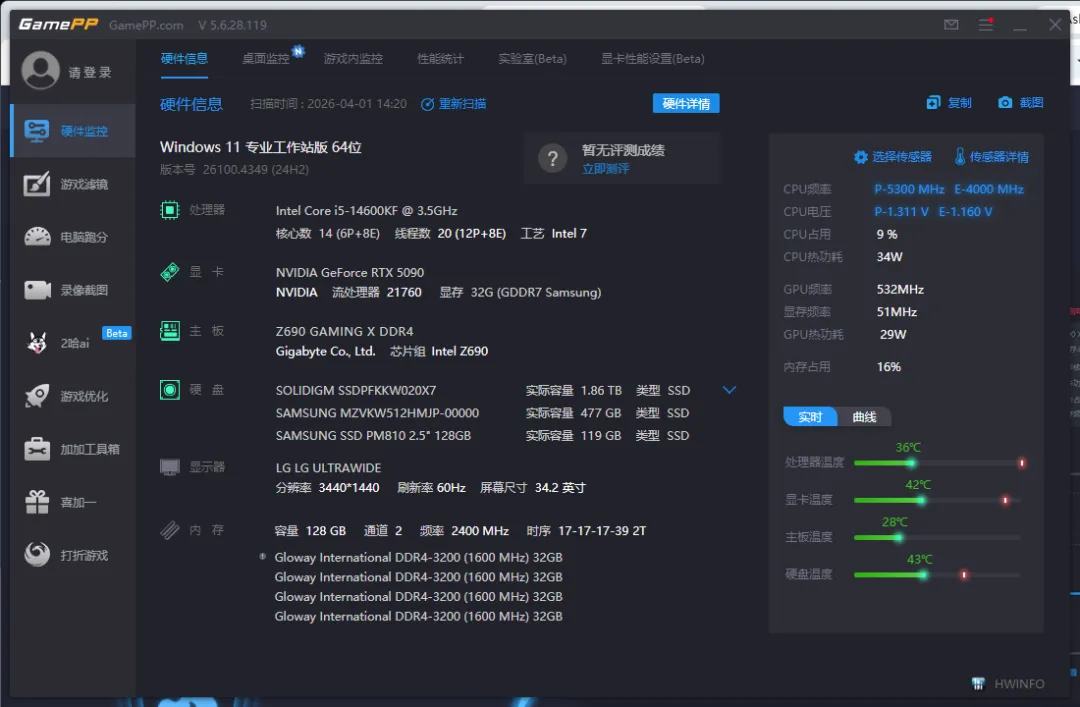Screen dimensions: 1080x707
Task: Switch to the 显卡性能设置(Beta) tab
Action: tap(652, 59)
